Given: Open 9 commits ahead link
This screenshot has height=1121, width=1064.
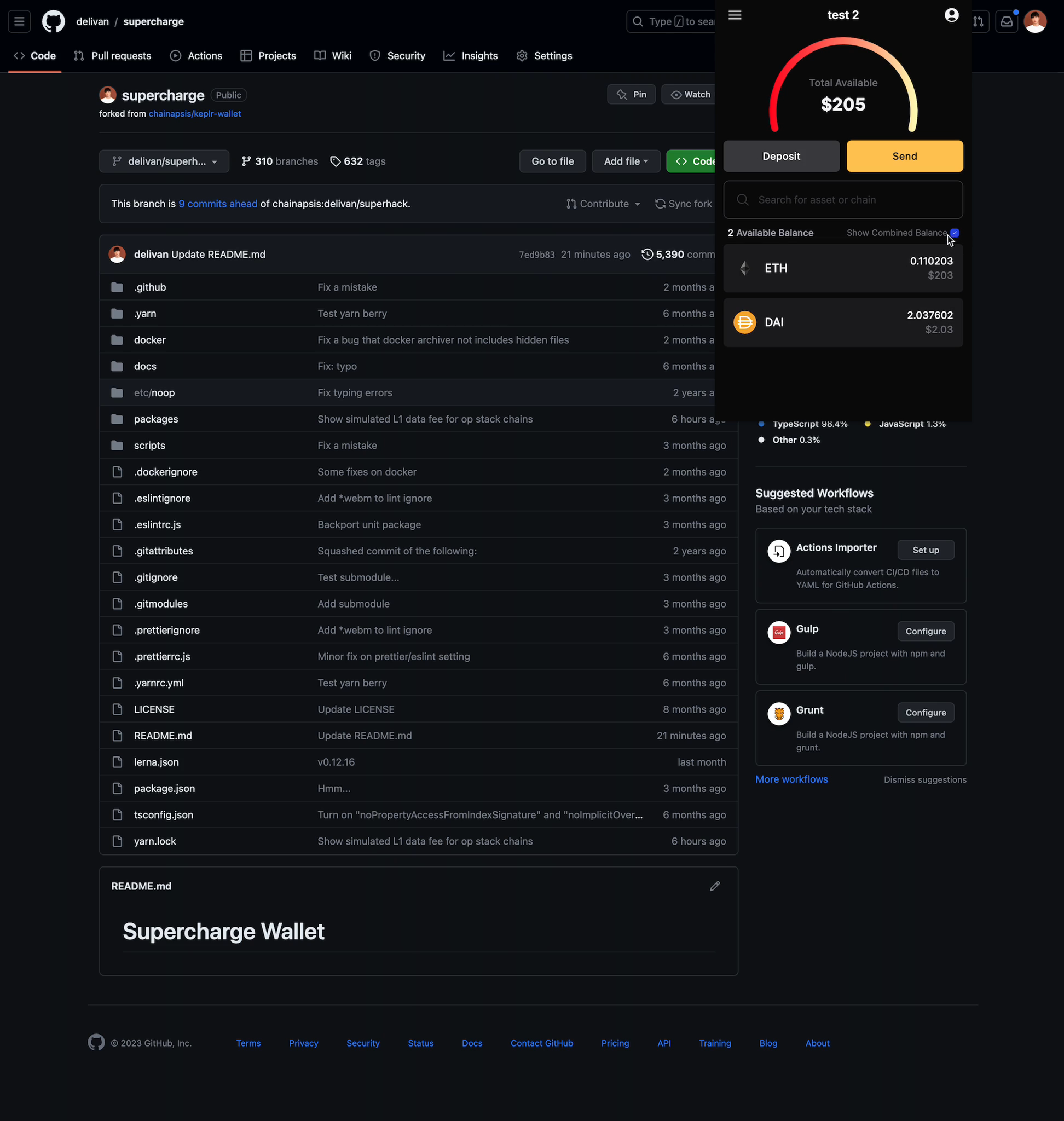Looking at the screenshot, I should (218, 204).
